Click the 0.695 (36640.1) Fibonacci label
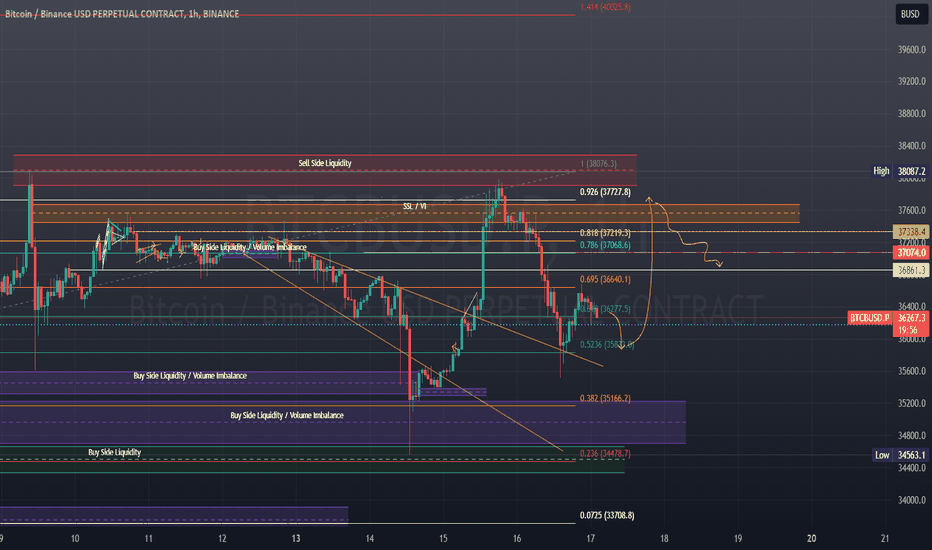 (x=605, y=279)
